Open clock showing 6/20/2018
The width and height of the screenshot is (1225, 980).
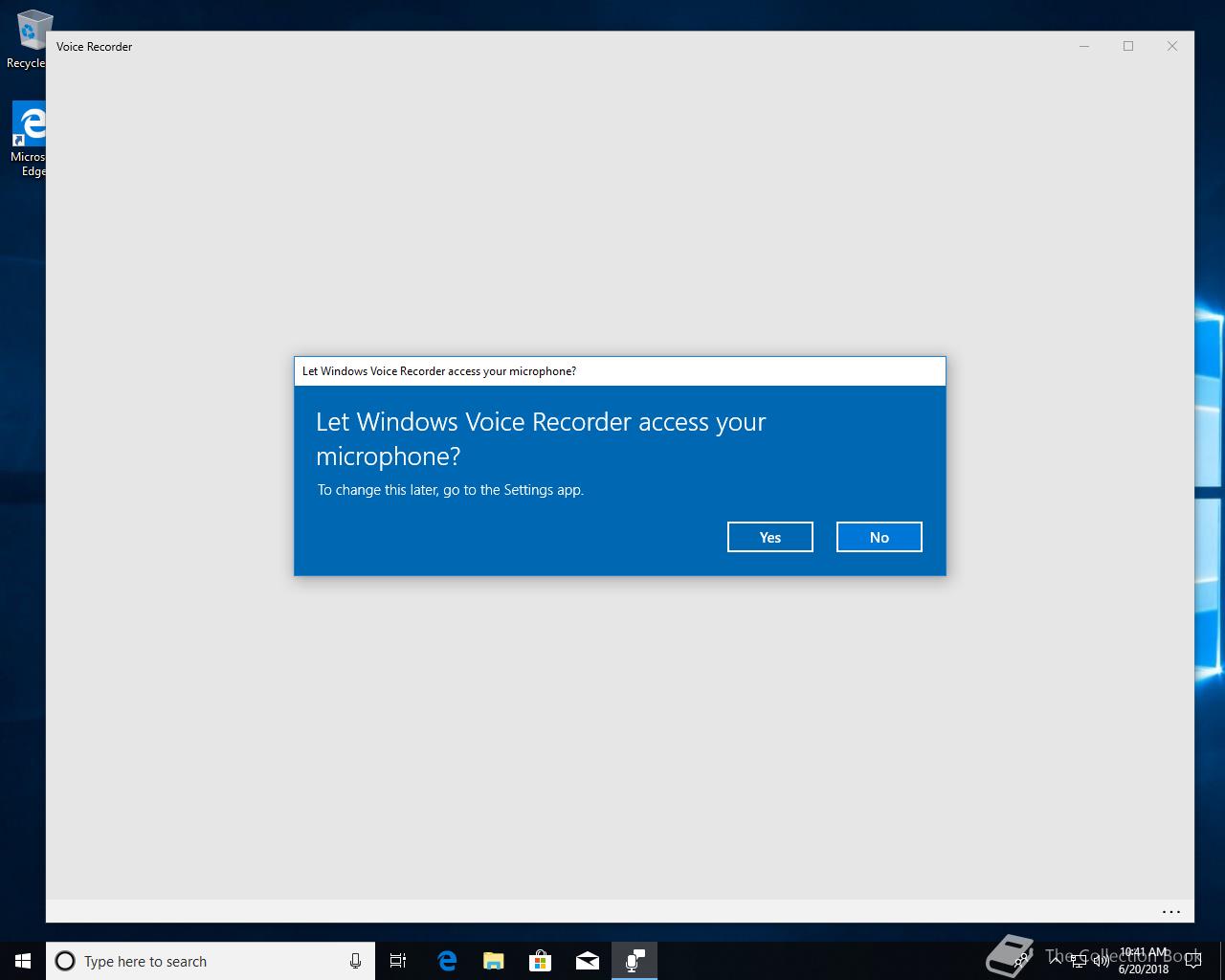coord(1144,961)
